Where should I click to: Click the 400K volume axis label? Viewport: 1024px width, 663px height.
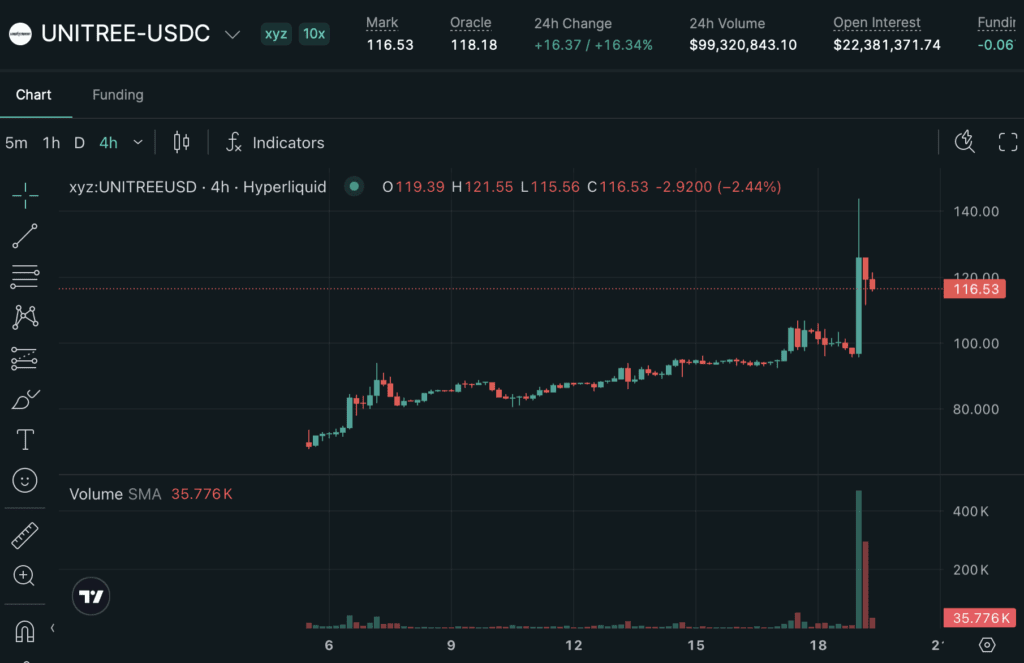coord(970,511)
